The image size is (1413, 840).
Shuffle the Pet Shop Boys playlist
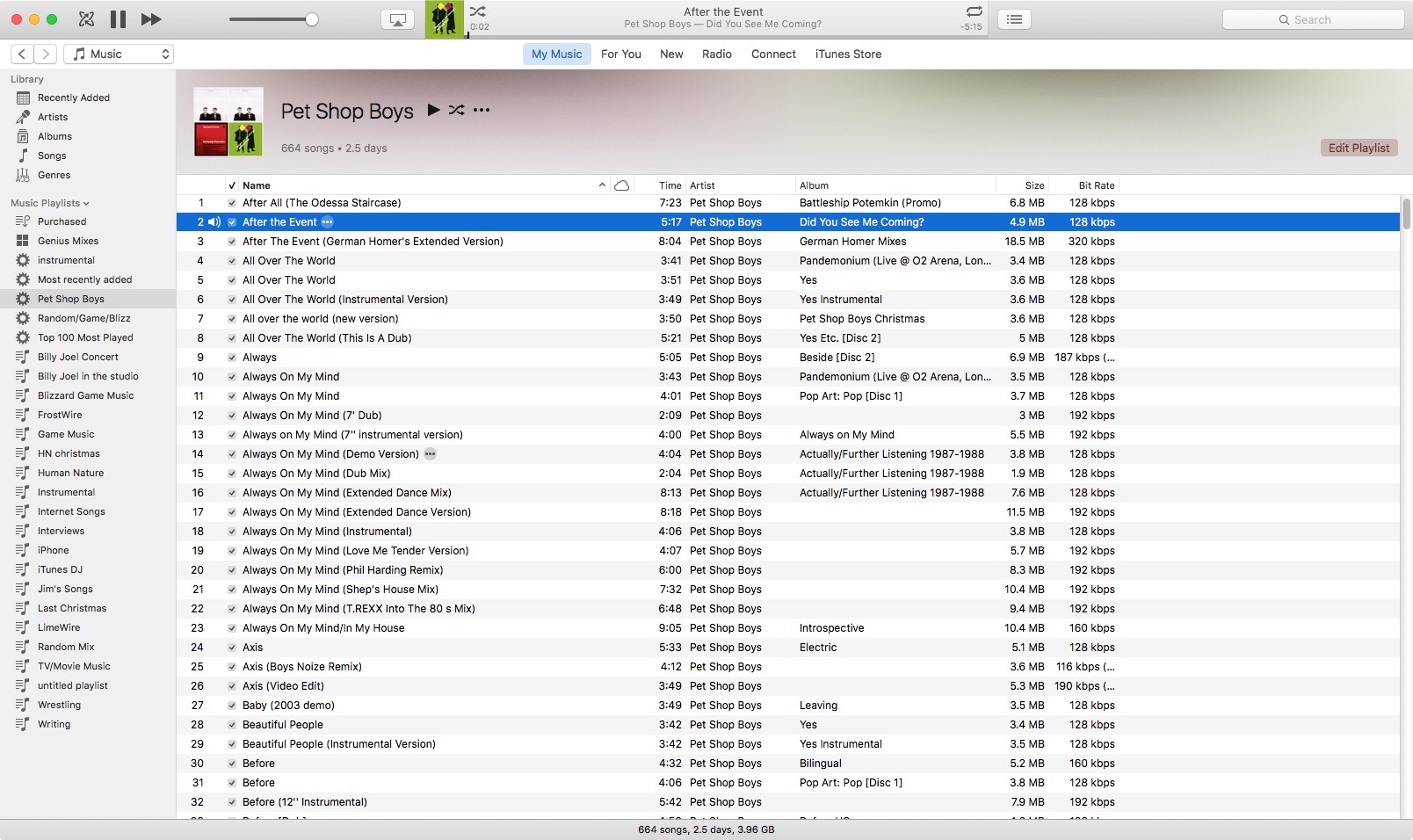coord(456,110)
